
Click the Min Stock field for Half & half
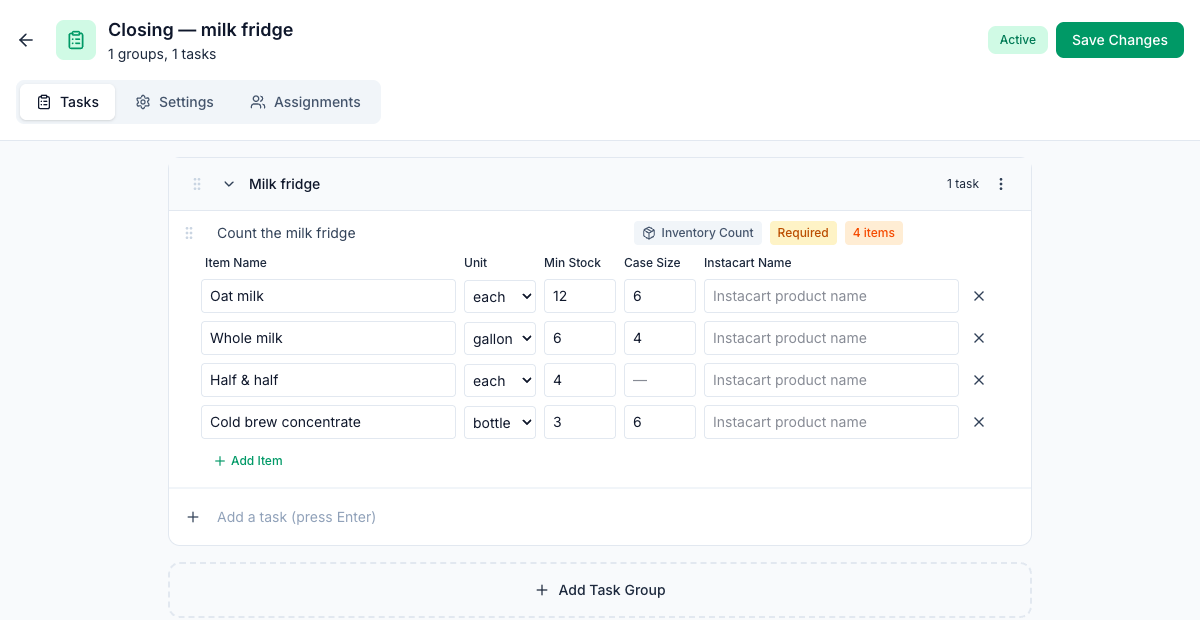[580, 380]
